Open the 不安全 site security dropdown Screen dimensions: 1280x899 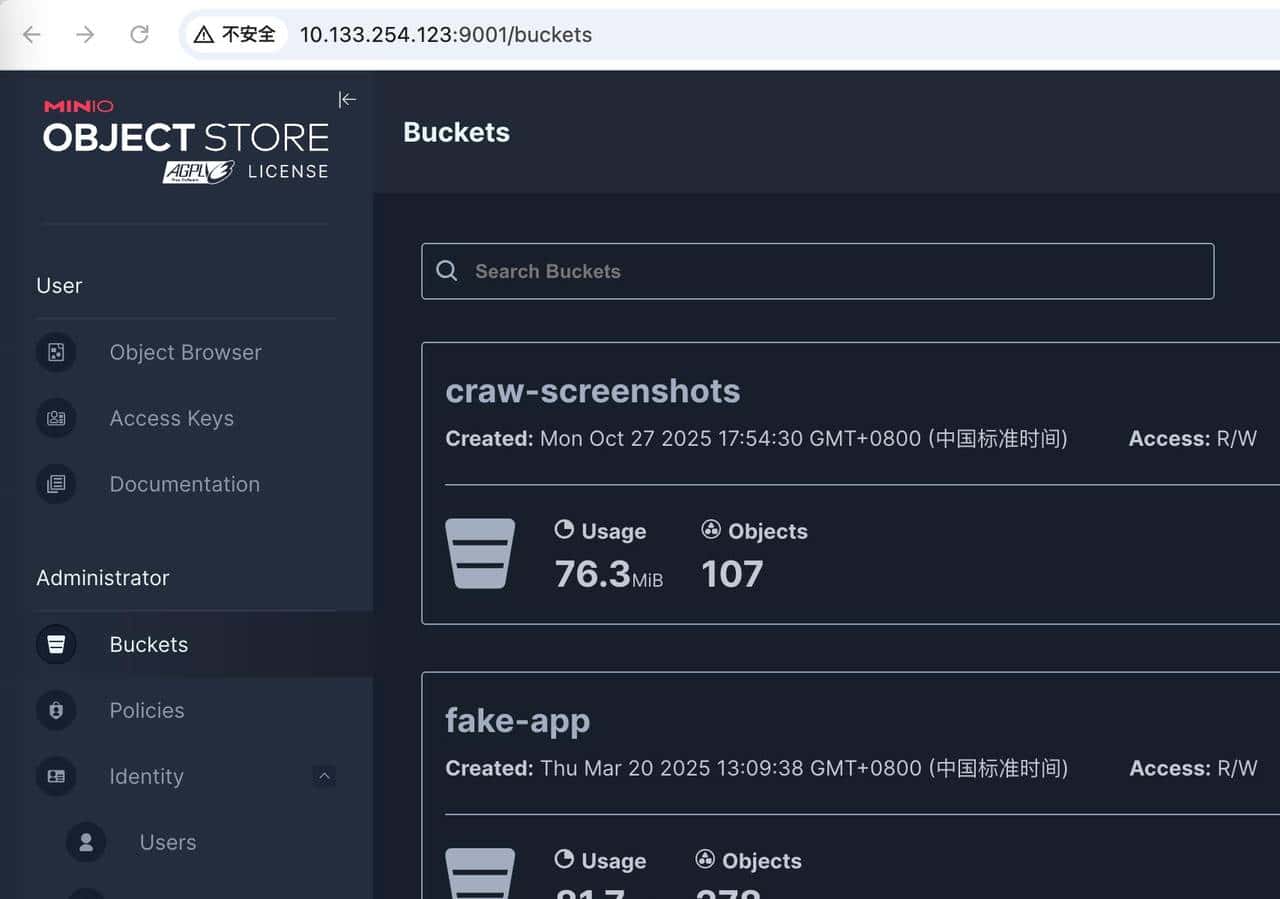click(x=235, y=33)
